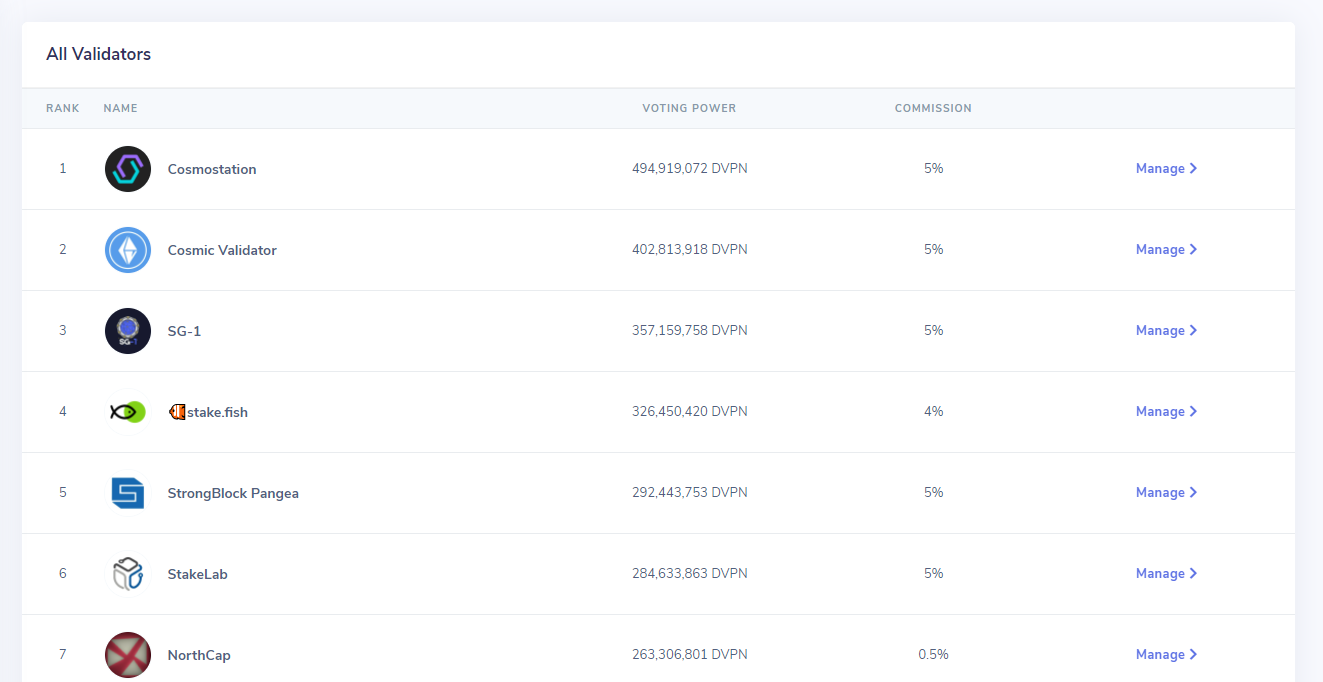Click rank number 1 in Cosmostation row
Image resolution: width=1323 pixels, height=682 pixels.
coord(63,169)
